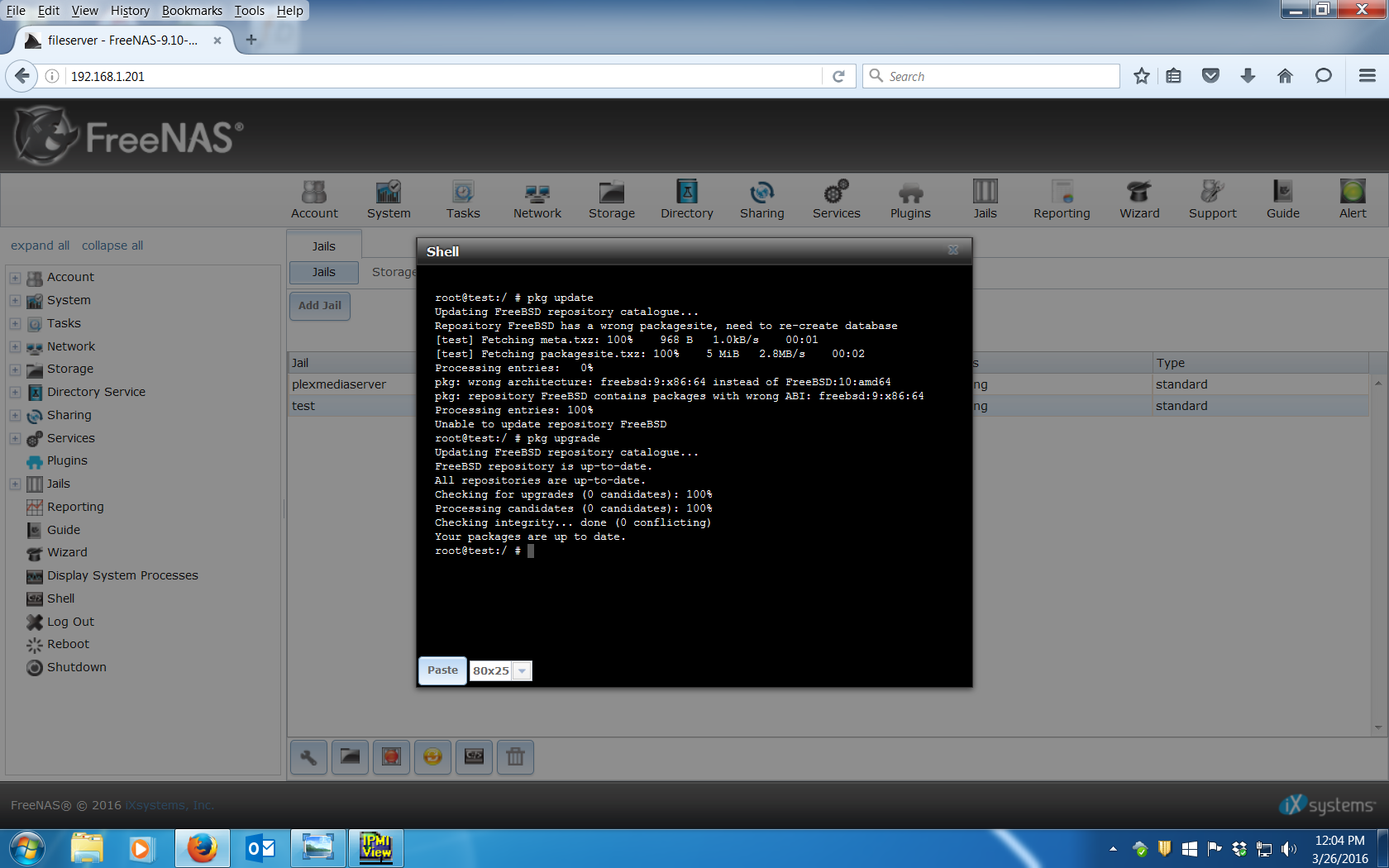
Task: Select Shell in the sidebar tree
Action: [x=60, y=599]
